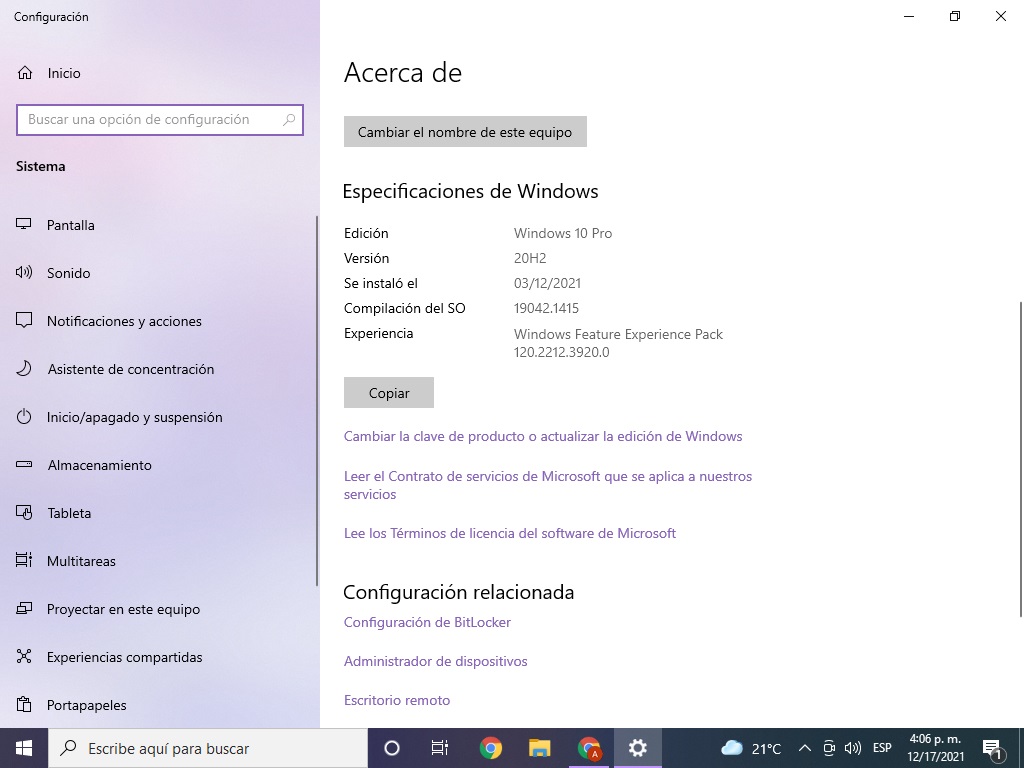Select Tableta in the sidebar
This screenshot has height=768, width=1024.
(x=69, y=513)
